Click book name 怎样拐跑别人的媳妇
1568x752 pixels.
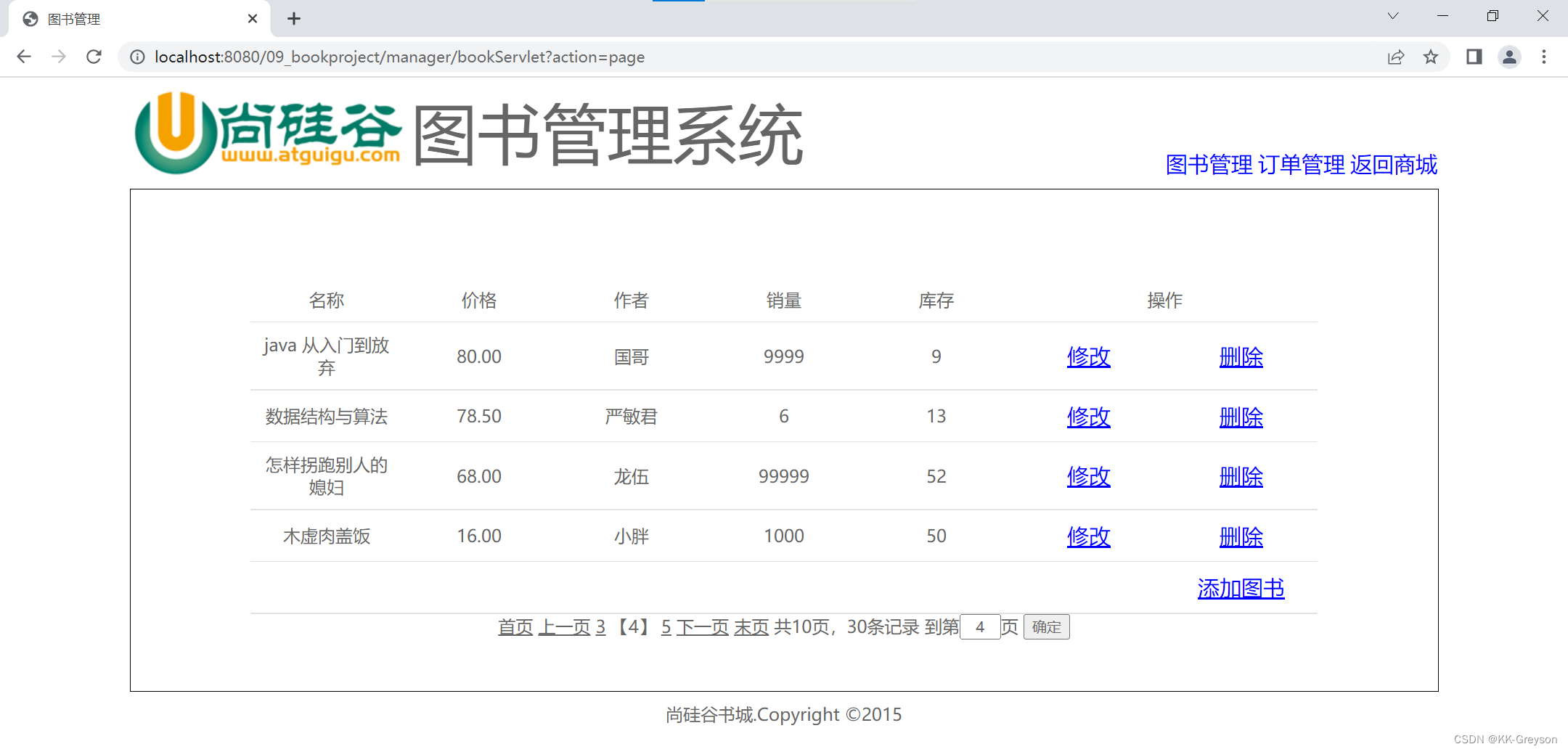click(327, 476)
